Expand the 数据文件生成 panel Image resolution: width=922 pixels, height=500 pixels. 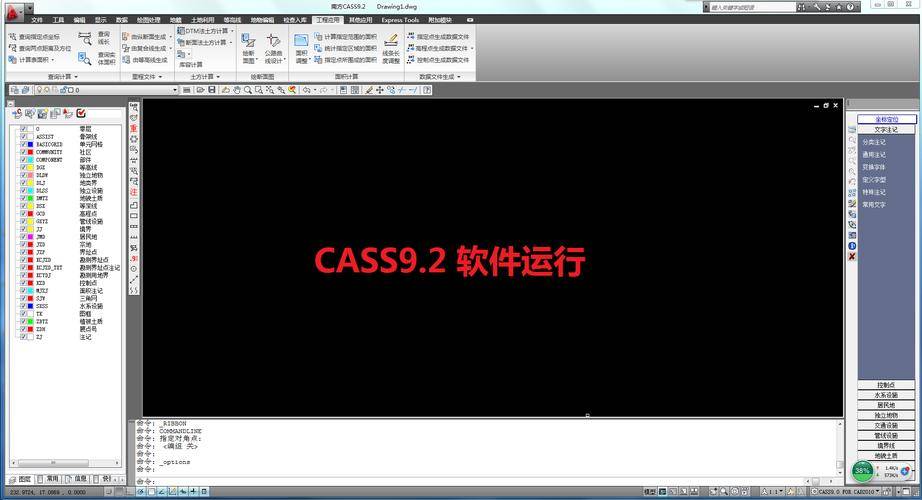point(440,77)
